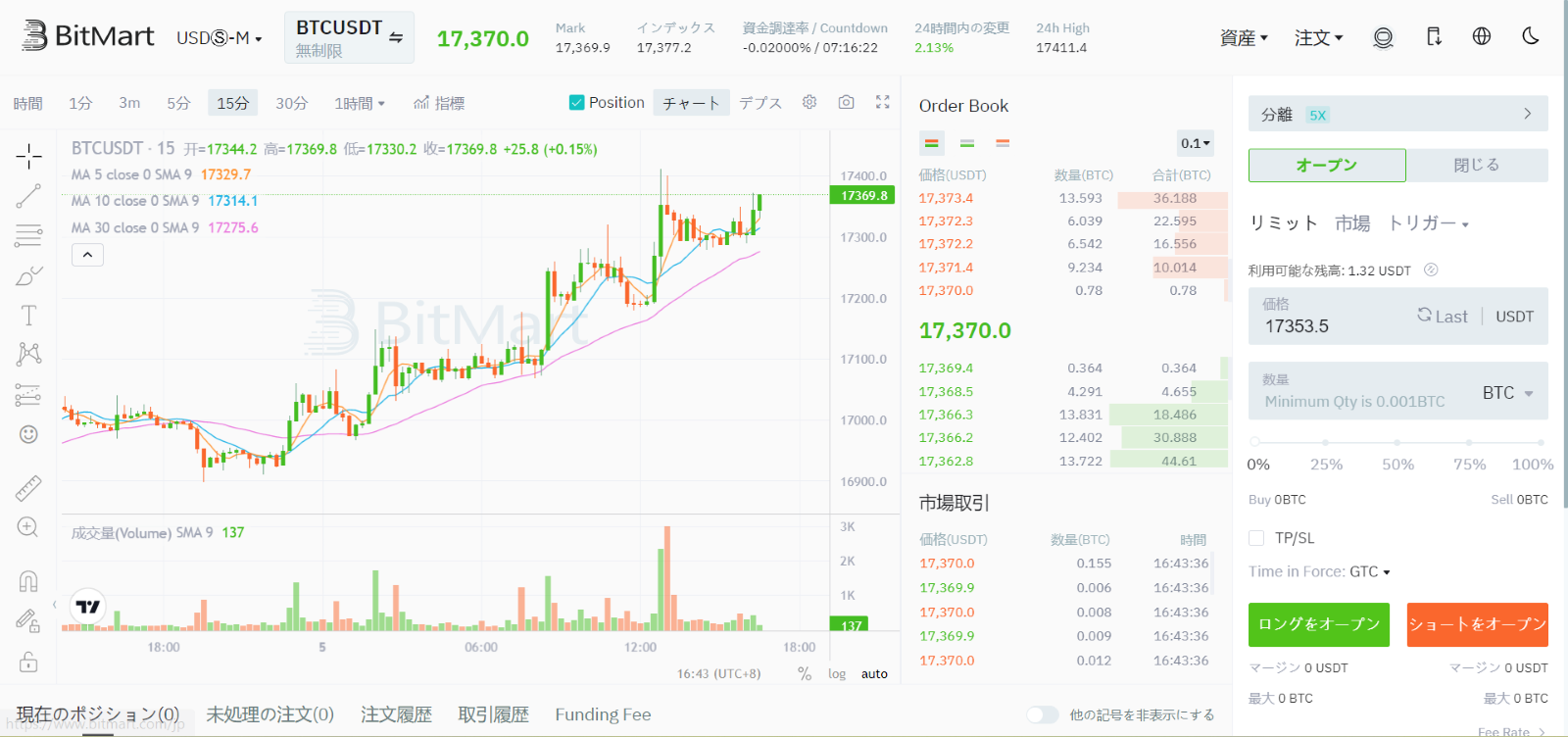Enable the TP/SL checkbox
Screen dimensions: 1568x737
click(x=1256, y=538)
